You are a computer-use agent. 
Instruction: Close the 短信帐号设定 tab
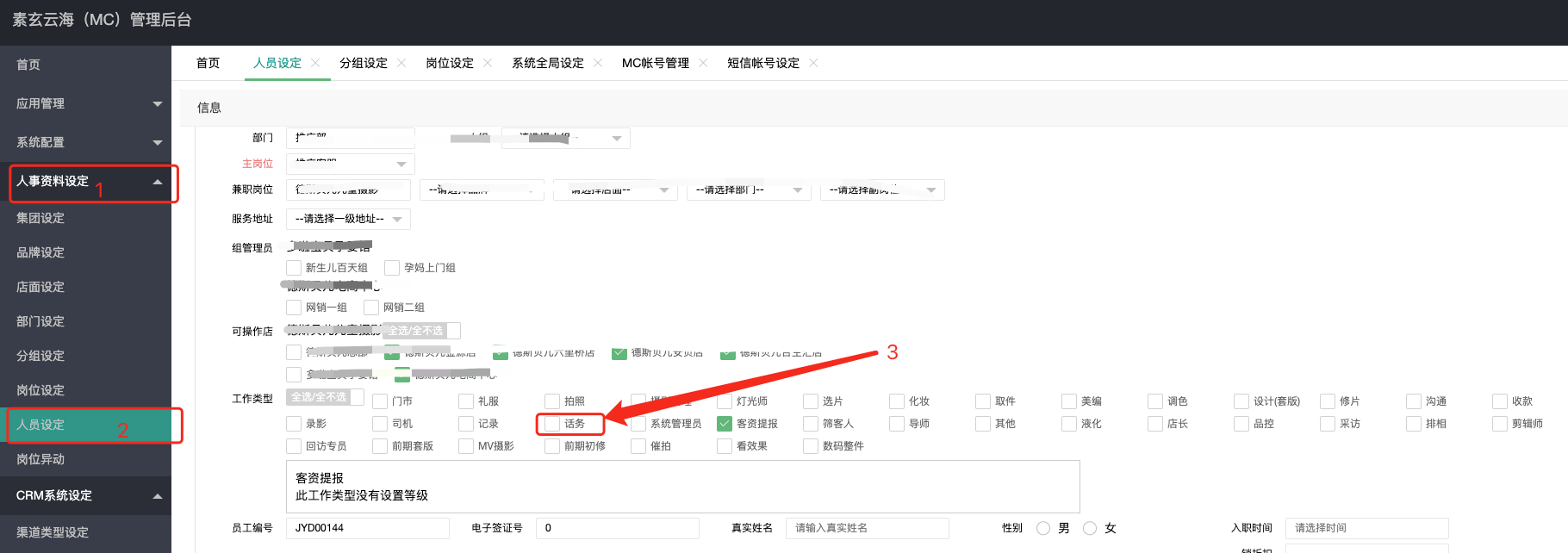click(813, 63)
